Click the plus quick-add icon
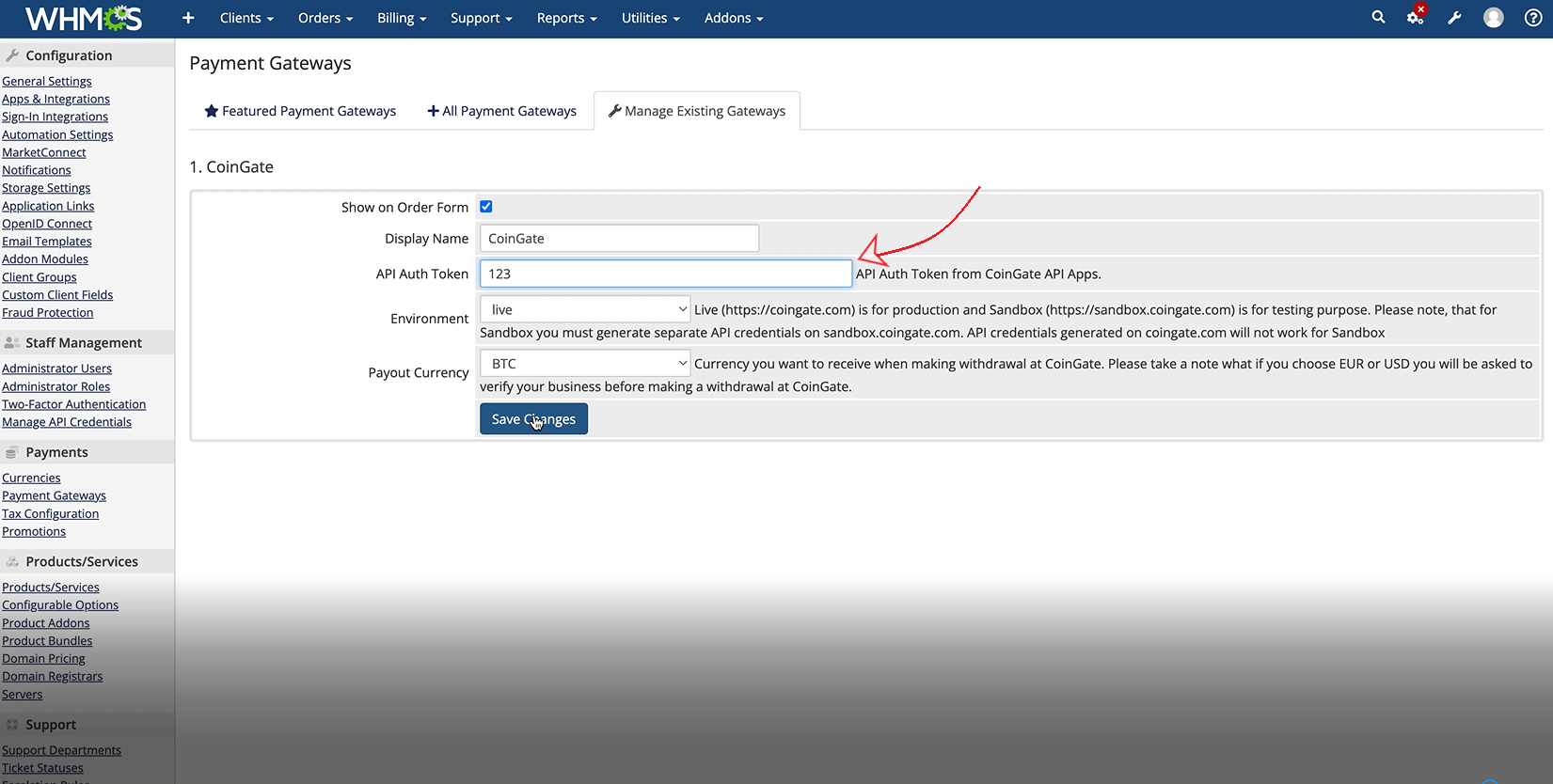Viewport: 1553px width, 784px height. point(188,18)
